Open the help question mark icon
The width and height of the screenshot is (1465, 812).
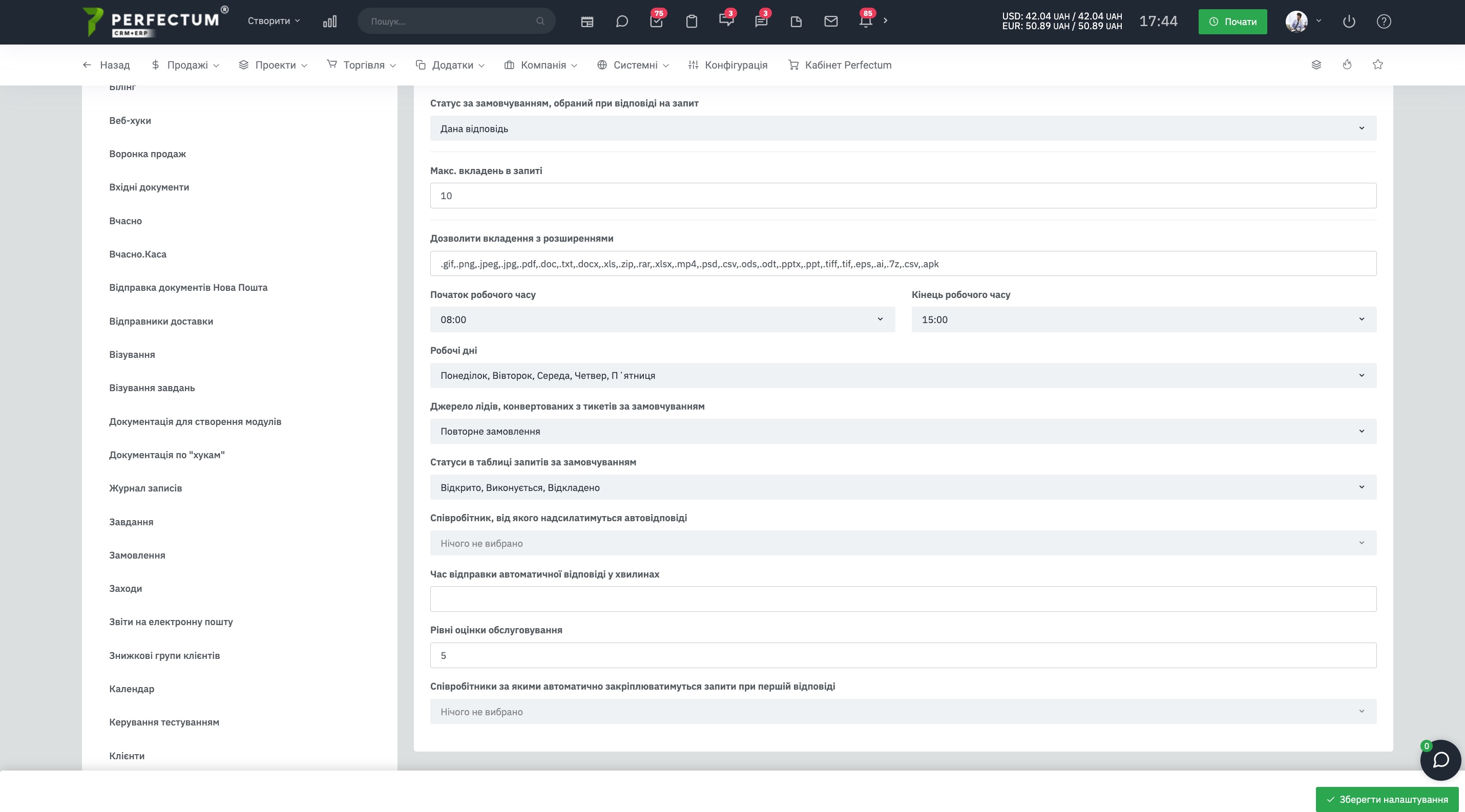click(1384, 22)
